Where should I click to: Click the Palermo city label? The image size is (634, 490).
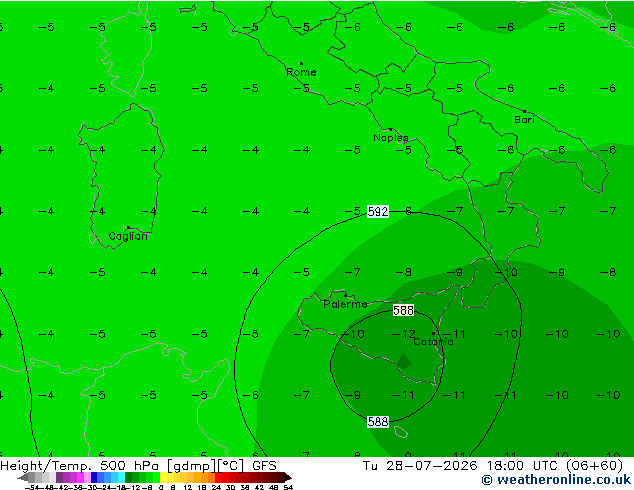pyautogui.click(x=345, y=304)
